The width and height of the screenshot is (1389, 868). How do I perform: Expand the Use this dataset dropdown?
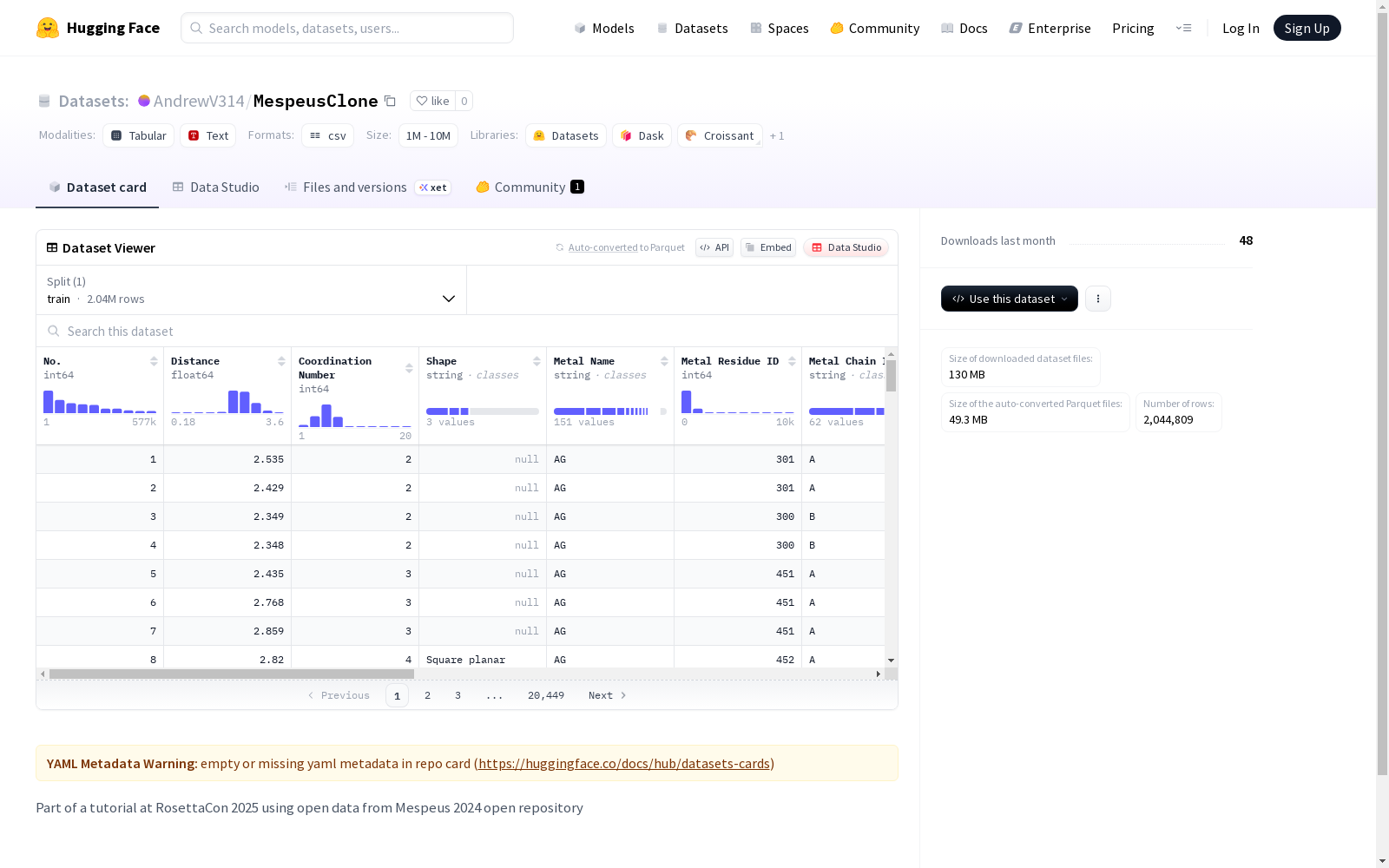pos(1010,299)
